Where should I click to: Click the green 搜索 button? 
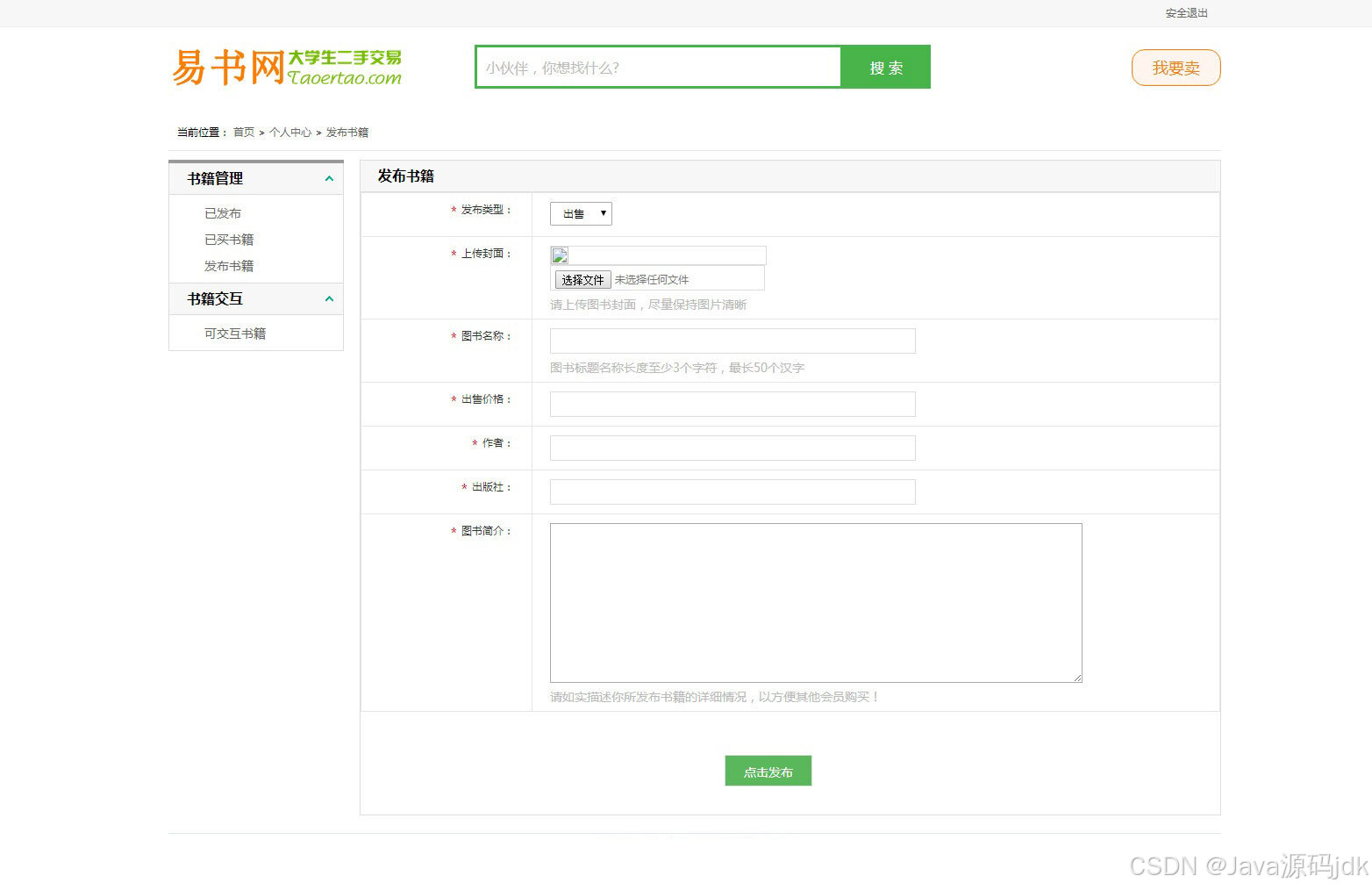coord(886,68)
